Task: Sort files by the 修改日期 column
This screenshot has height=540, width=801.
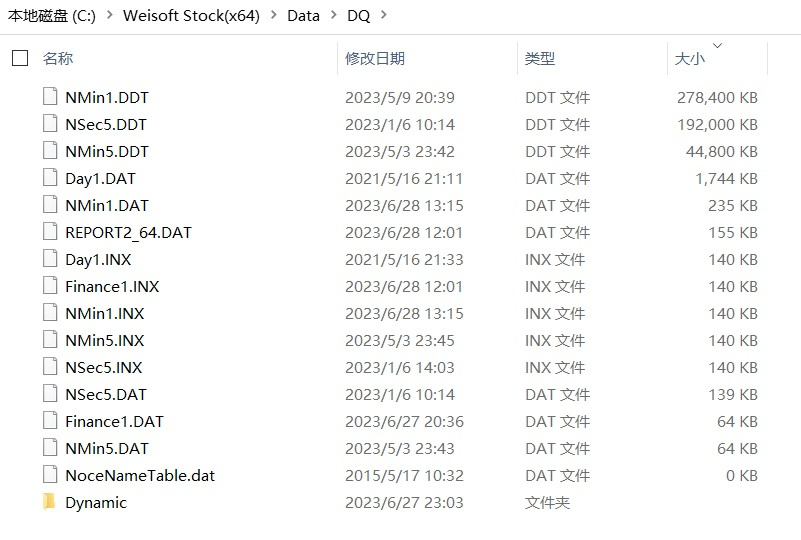Action: (x=375, y=59)
